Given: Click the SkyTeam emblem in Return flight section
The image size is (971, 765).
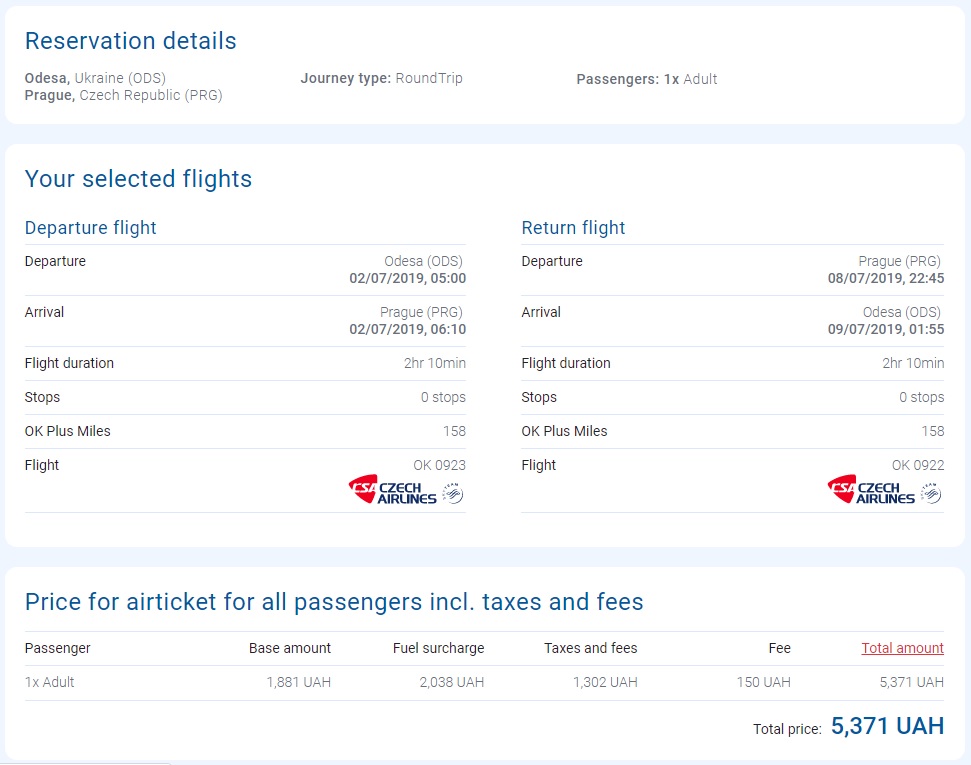Looking at the screenshot, I should point(931,493).
